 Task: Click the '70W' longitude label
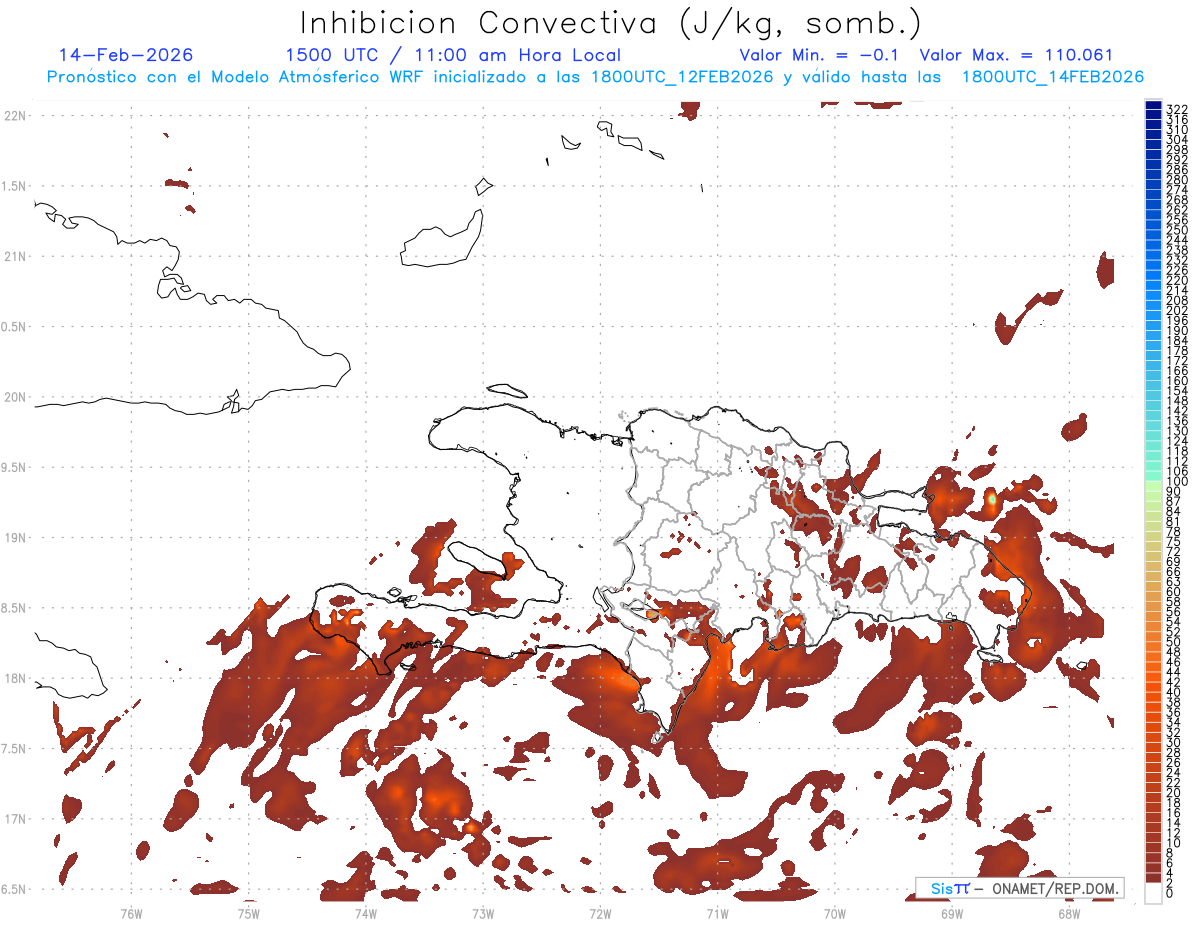point(835,912)
